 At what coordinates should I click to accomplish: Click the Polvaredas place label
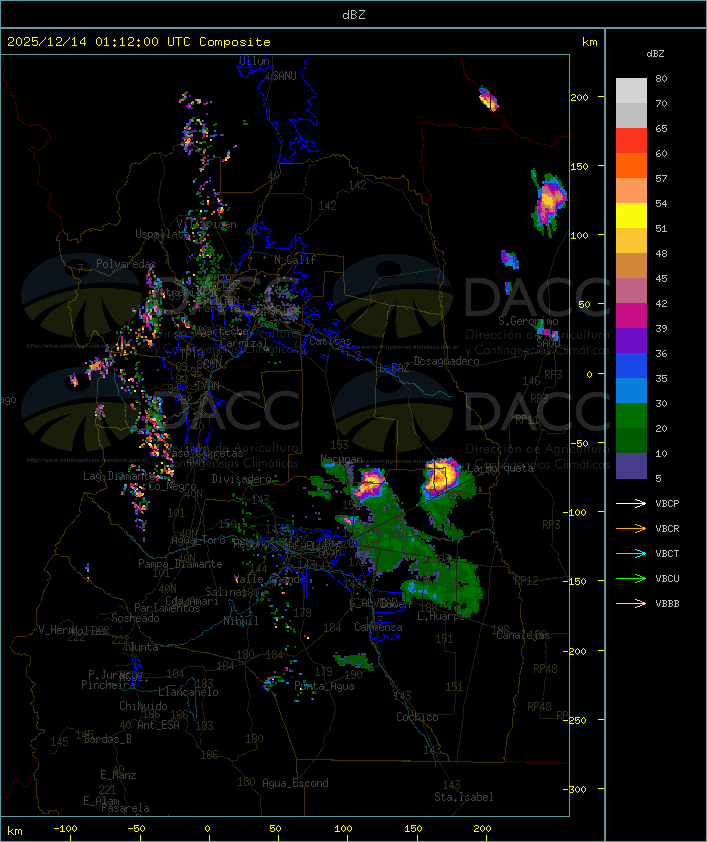(x=126, y=264)
